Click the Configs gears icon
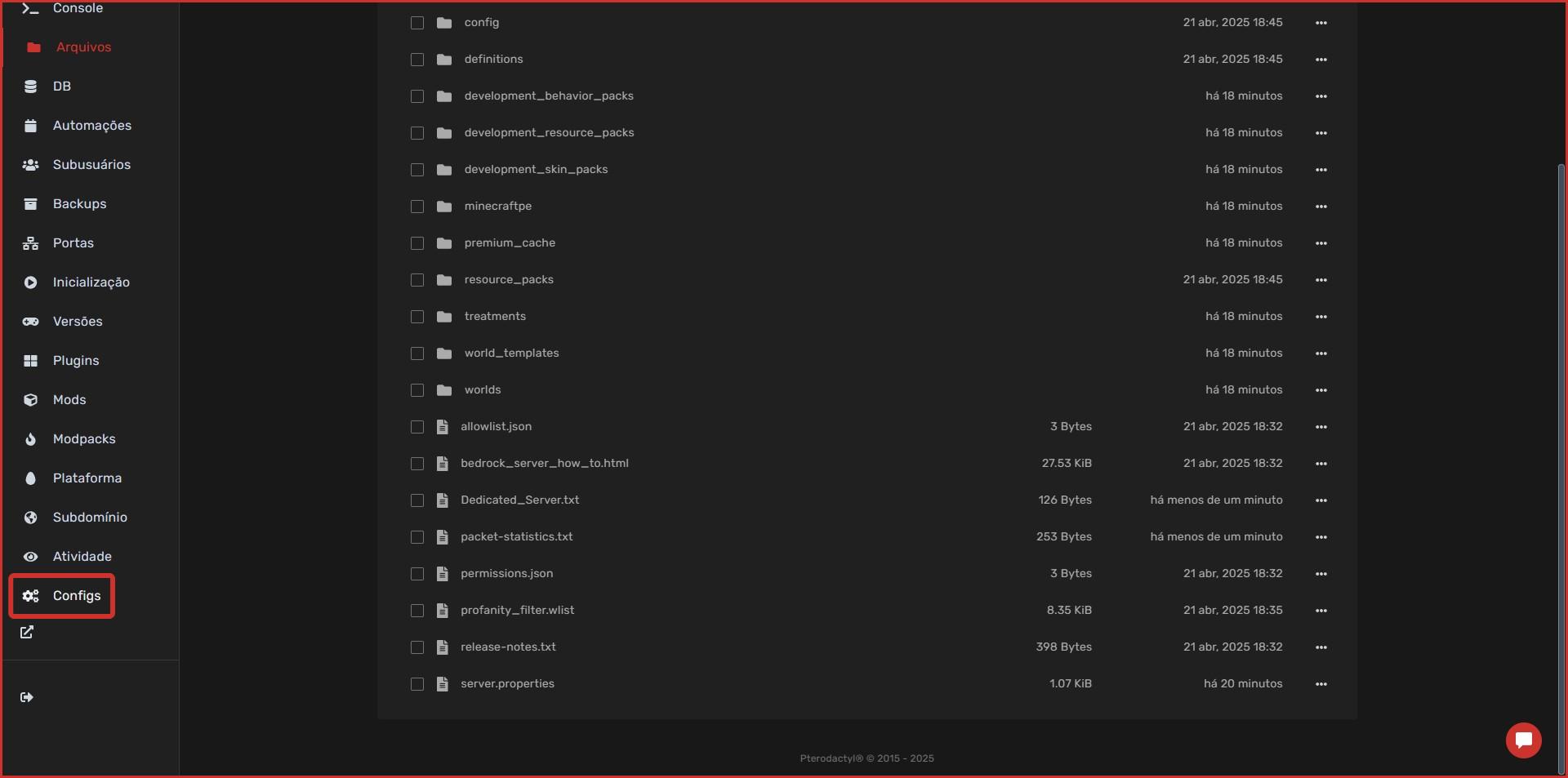Viewport: 1568px width, 778px height. 30,596
